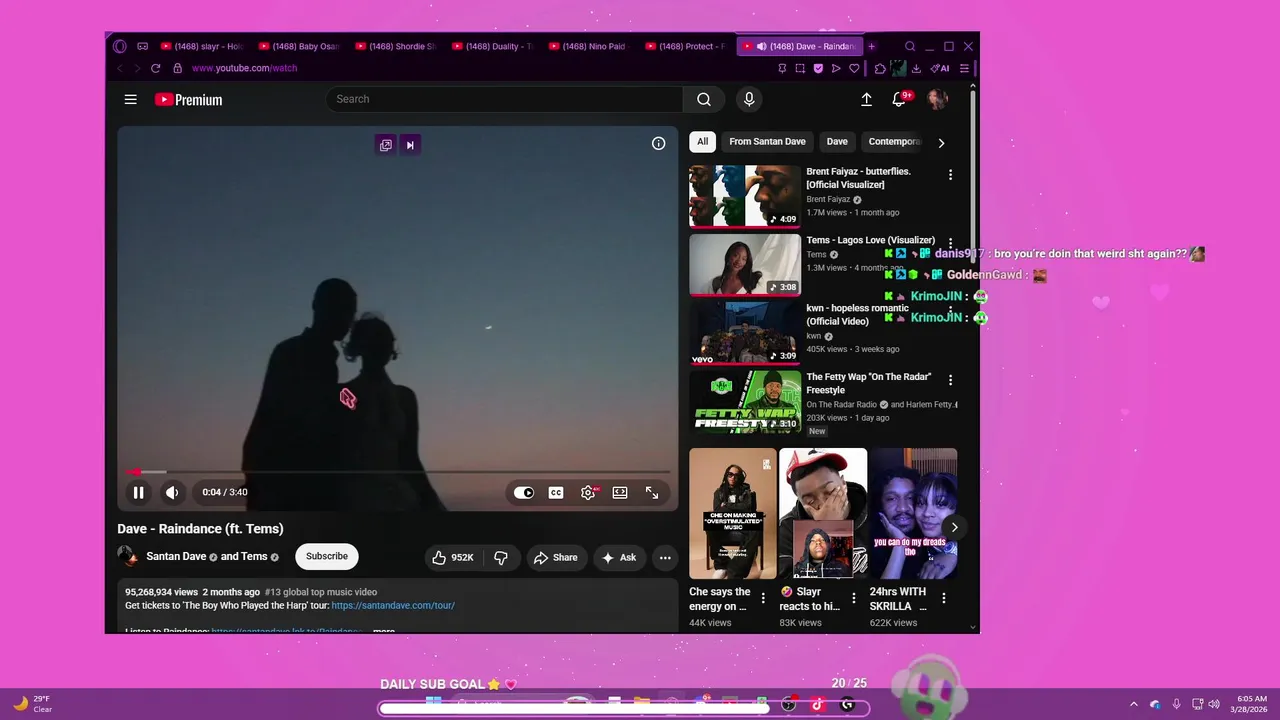This screenshot has width=1280, height=720.
Task: Open options menu for Brent Faiyaz video
Action: (x=950, y=175)
